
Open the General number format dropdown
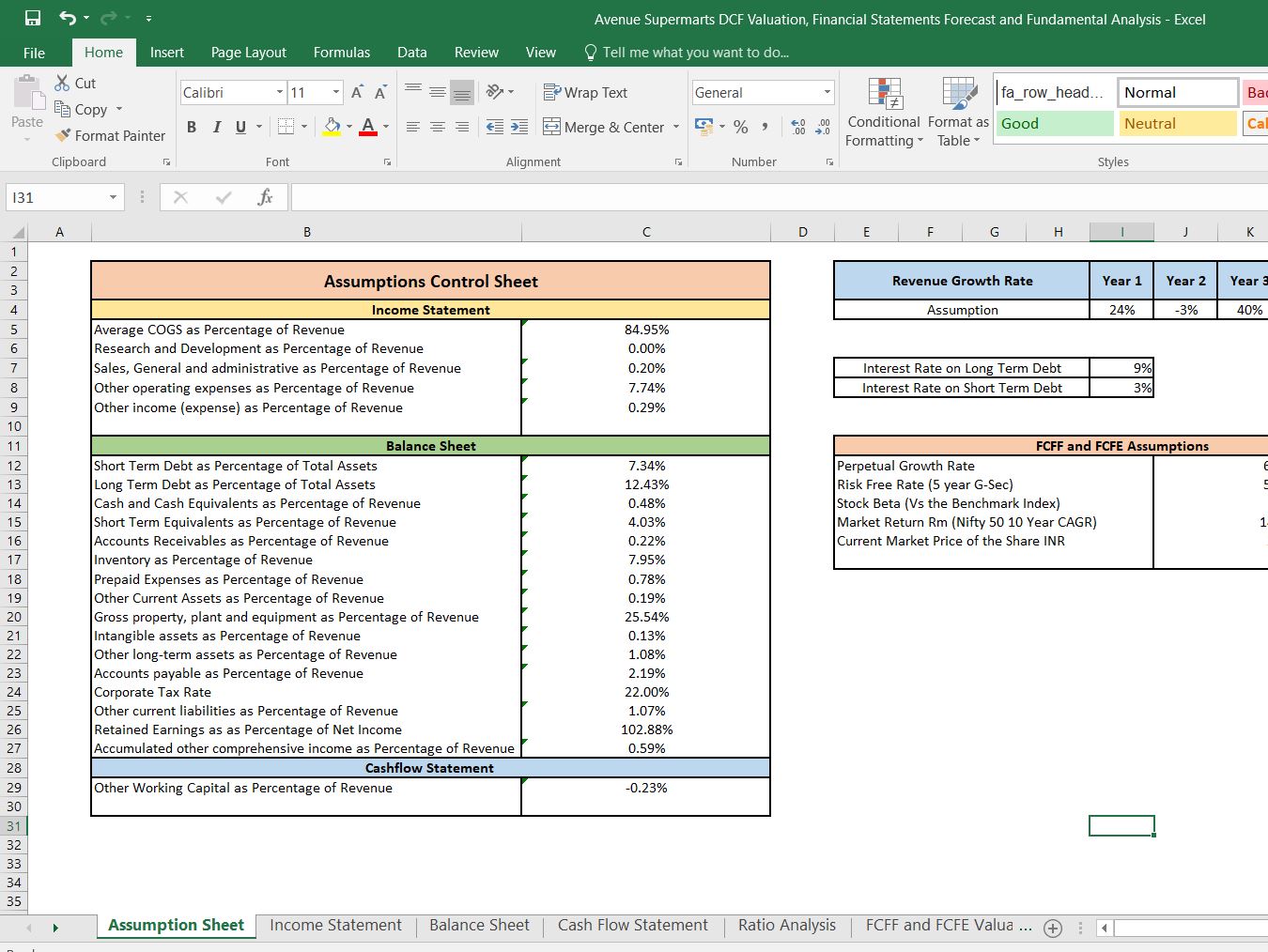pyautogui.click(x=827, y=92)
